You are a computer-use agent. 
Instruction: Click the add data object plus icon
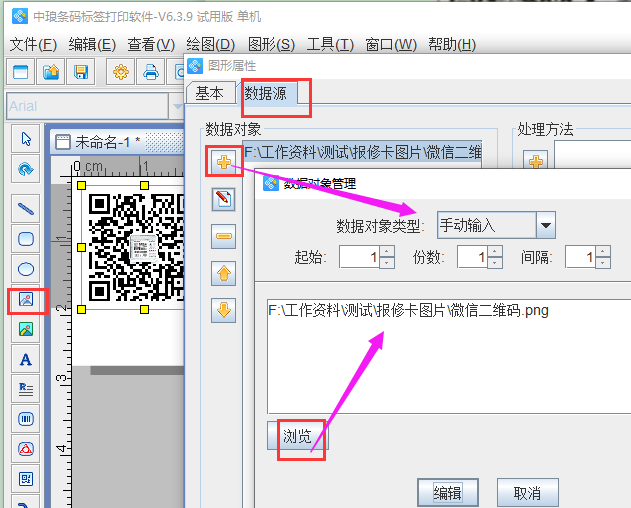tap(224, 161)
